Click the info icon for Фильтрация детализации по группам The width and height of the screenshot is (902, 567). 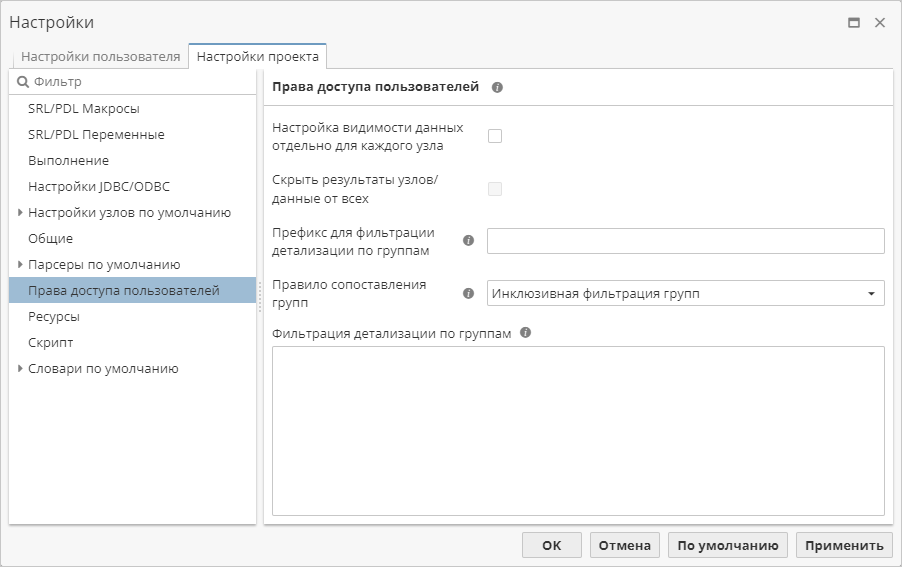click(525, 332)
